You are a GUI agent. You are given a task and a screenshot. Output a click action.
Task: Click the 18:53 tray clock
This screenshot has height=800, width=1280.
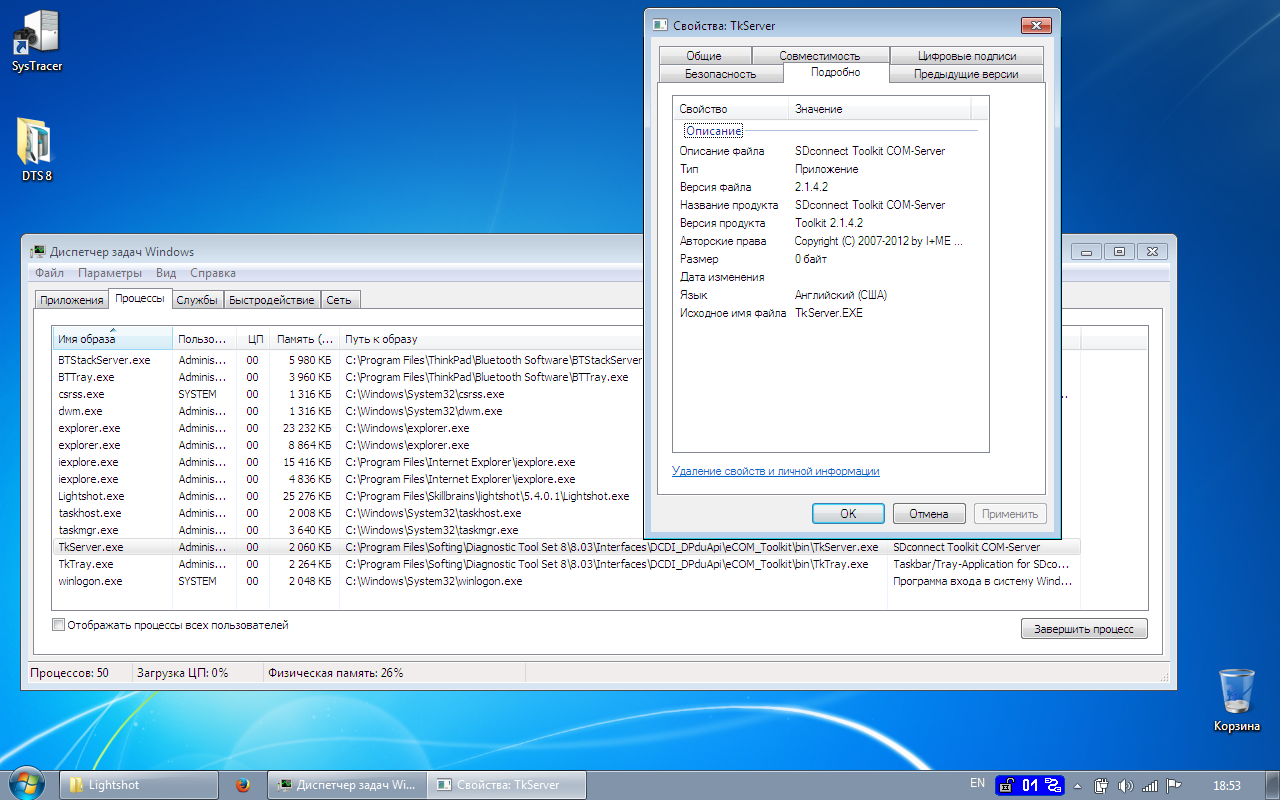[1226, 785]
